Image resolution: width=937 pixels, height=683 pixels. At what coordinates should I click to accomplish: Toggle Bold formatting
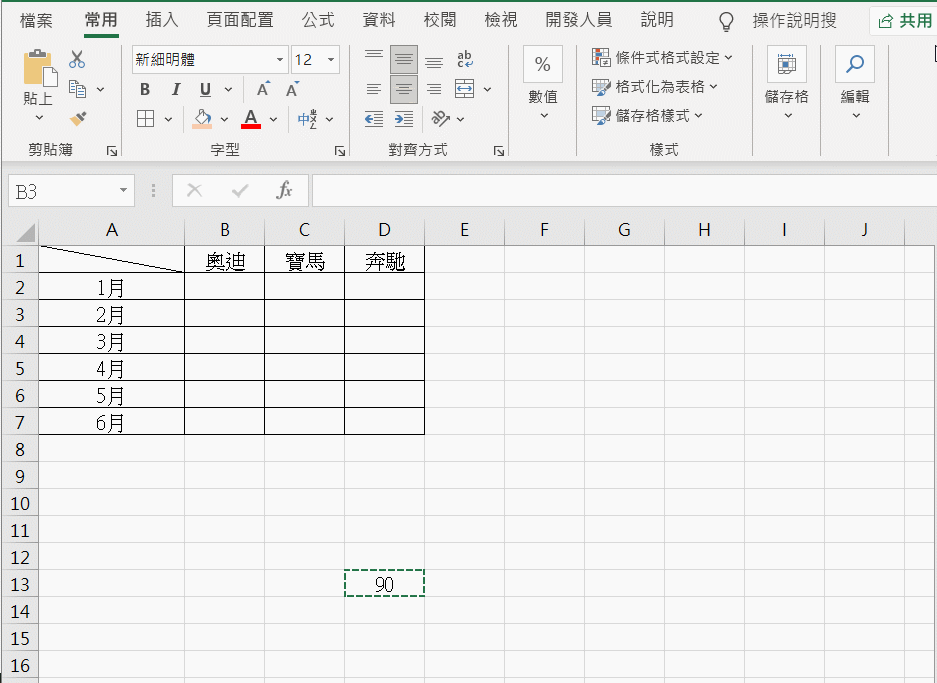pos(145,89)
